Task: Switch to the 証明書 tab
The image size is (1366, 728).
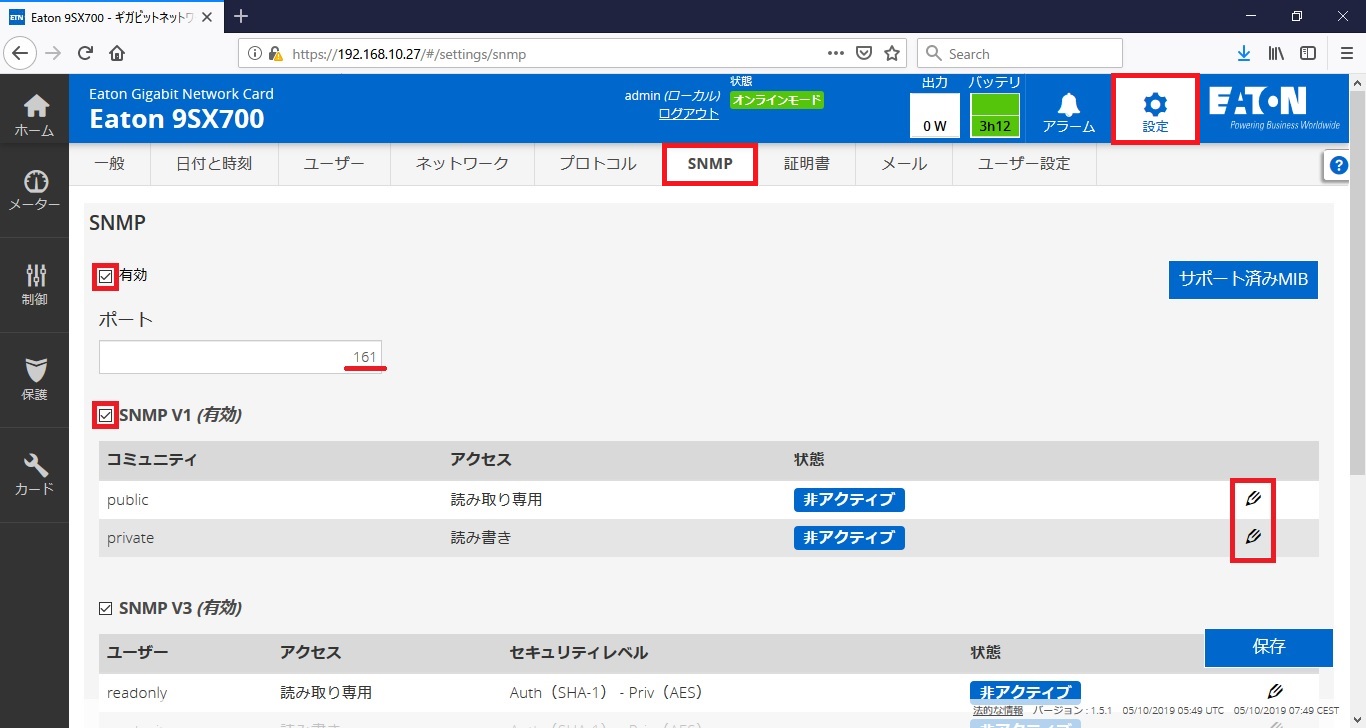Action: pyautogui.click(x=806, y=164)
